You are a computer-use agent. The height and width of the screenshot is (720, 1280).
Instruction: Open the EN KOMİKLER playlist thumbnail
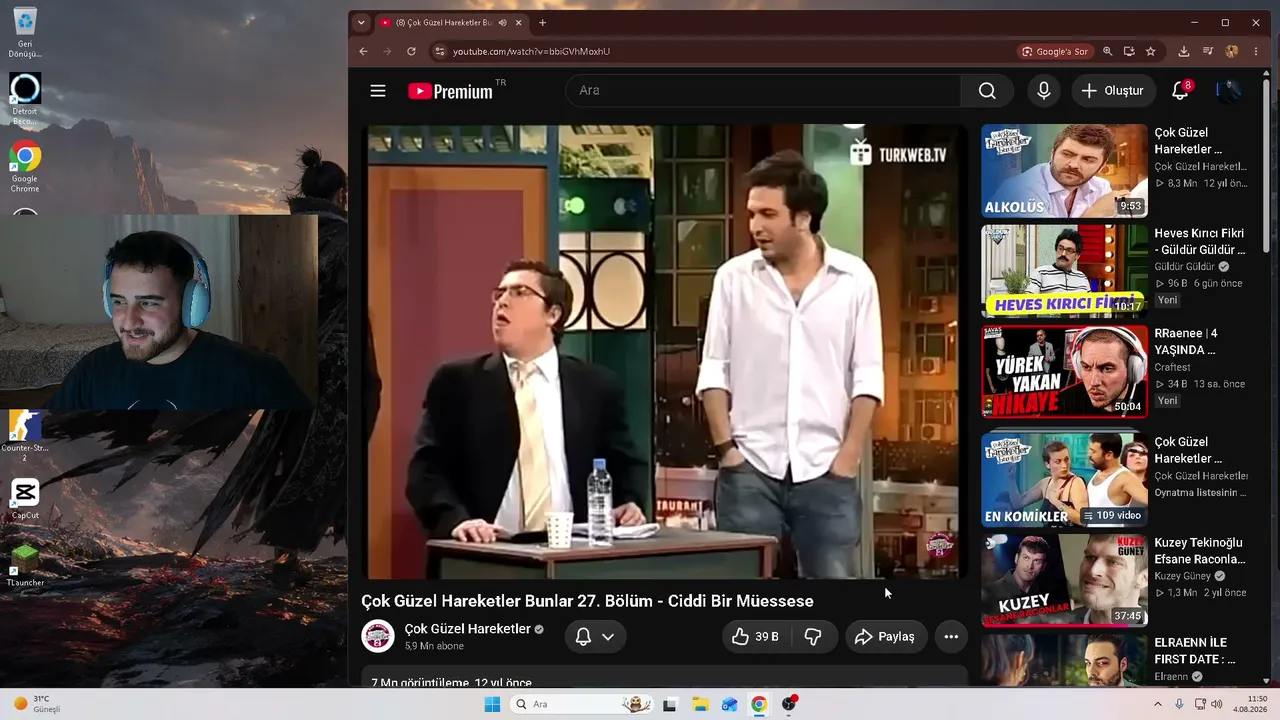(1064, 480)
